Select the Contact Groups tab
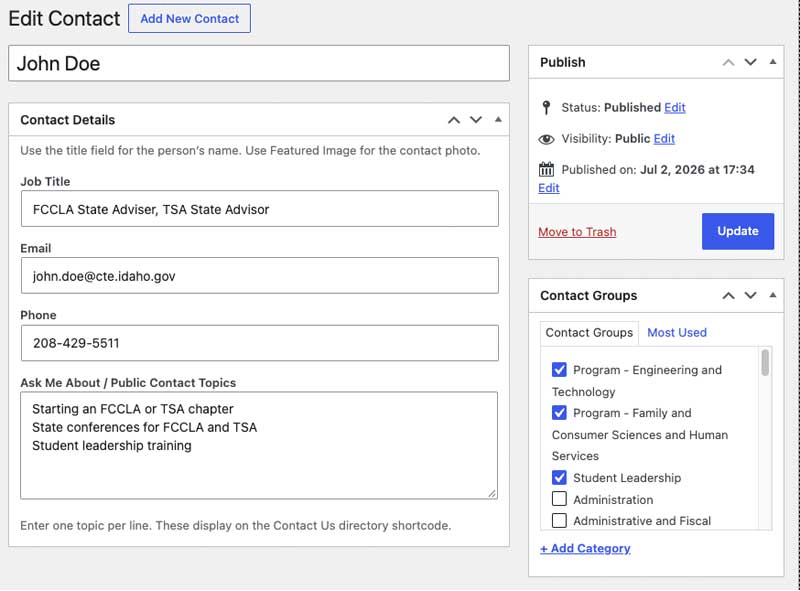Image resolution: width=800 pixels, height=591 pixels. coord(589,333)
